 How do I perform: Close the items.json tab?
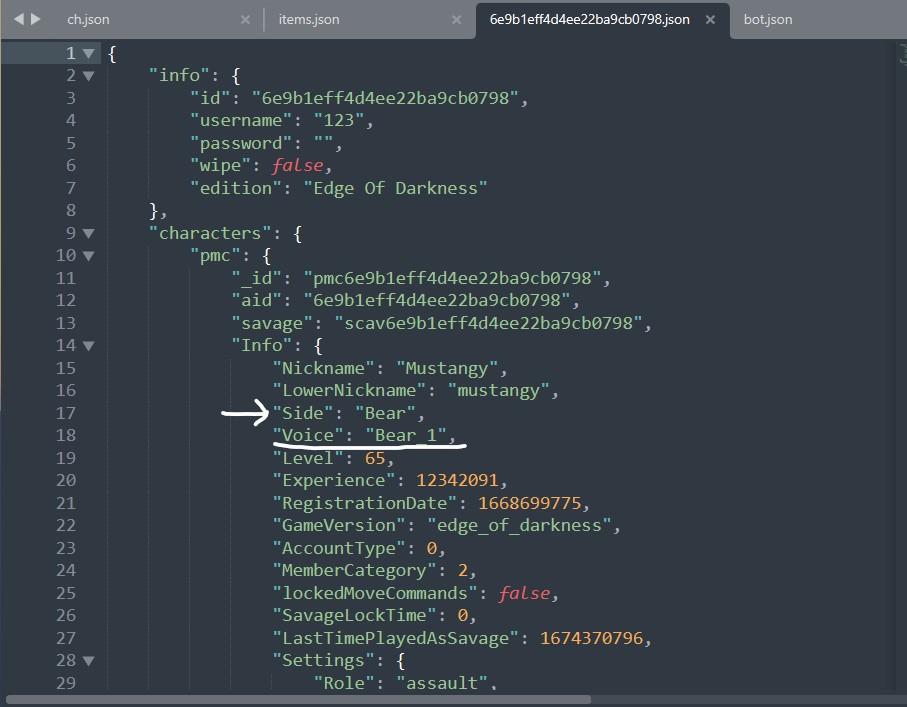pos(456,20)
